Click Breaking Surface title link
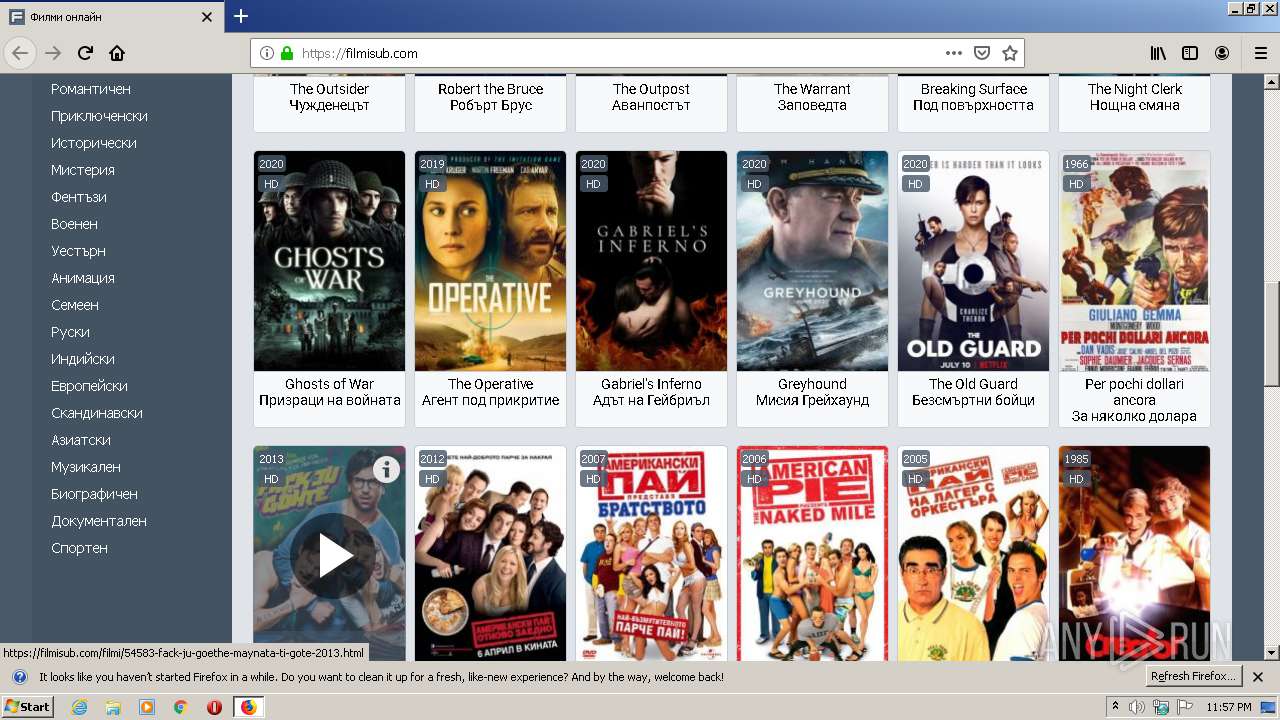 973,97
